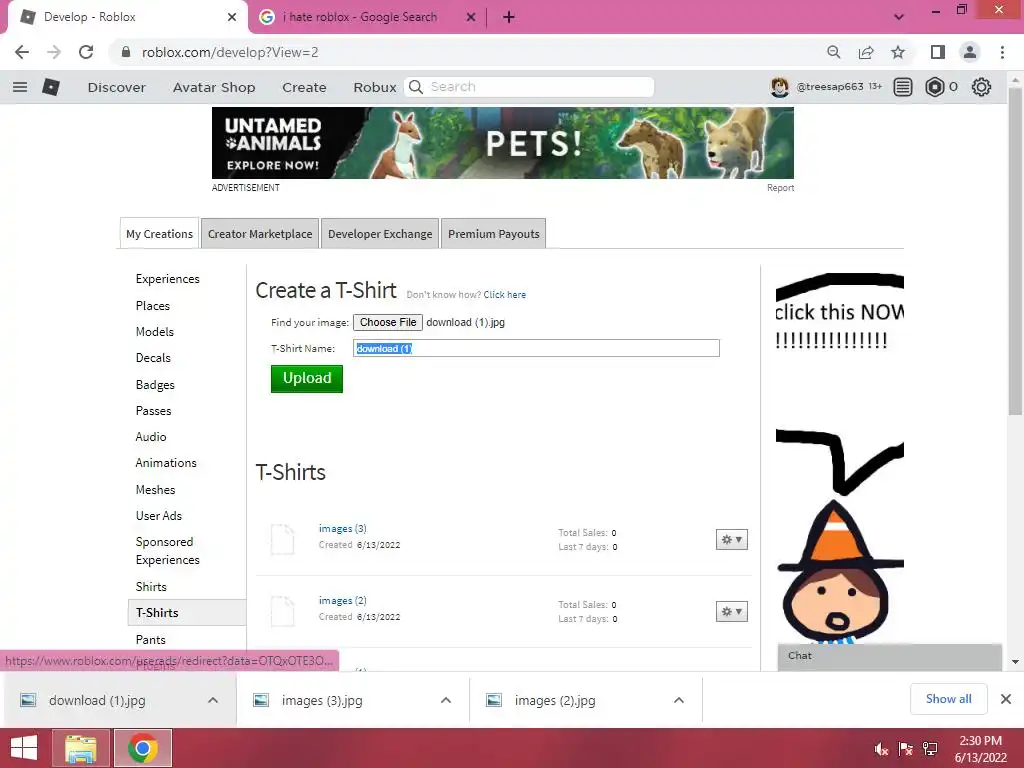The height and width of the screenshot is (768, 1024).
Task: Click the green Upload button
Action: pyautogui.click(x=307, y=378)
